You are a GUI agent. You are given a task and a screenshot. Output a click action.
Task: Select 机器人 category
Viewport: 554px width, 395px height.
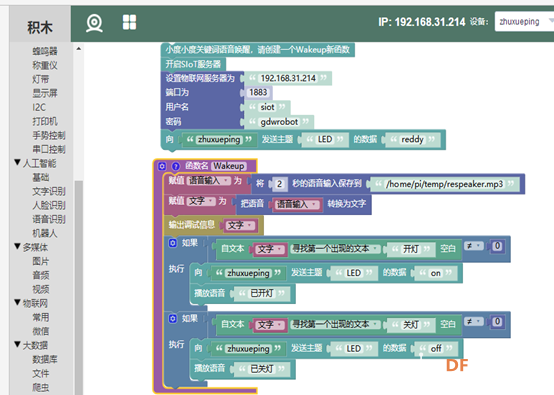[45, 233]
